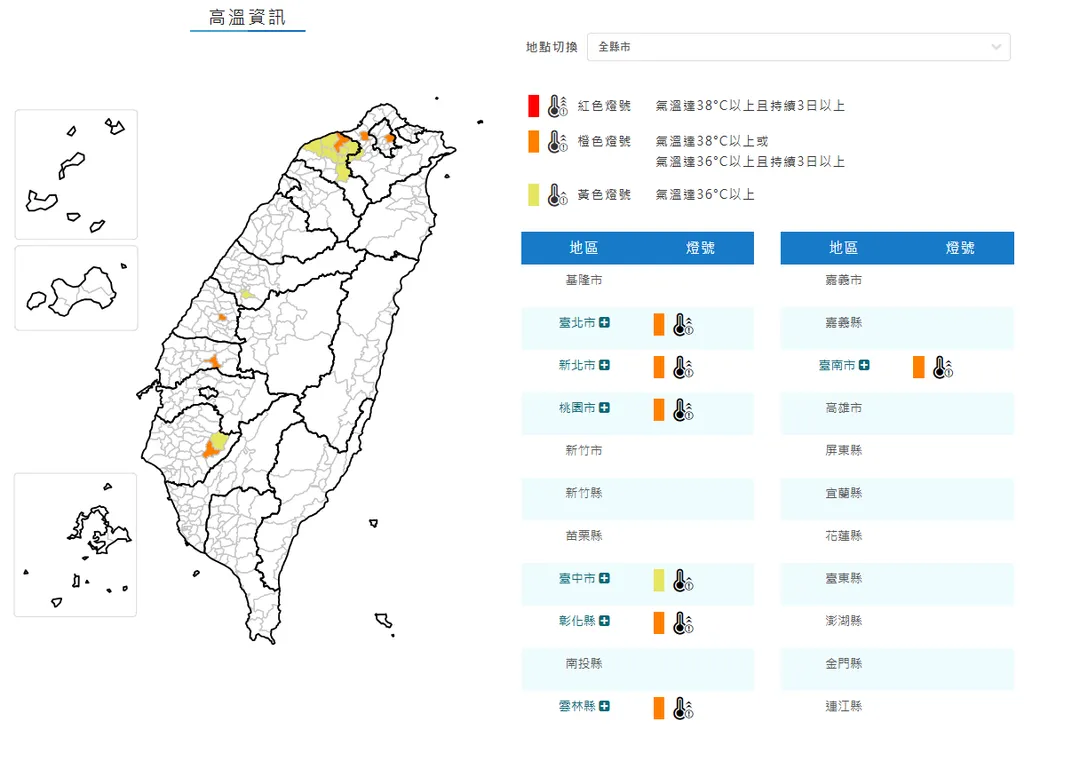This screenshot has height=760, width=1080.
Task: Click thermometer icon beside 橙色燈號 legend
Action: pos(557,142)
